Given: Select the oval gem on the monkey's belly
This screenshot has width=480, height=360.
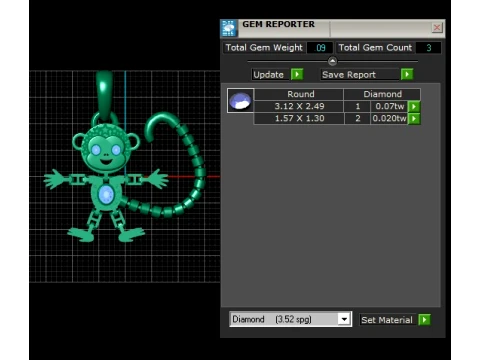Looking at the screenshot, I should tap(106, 194).
